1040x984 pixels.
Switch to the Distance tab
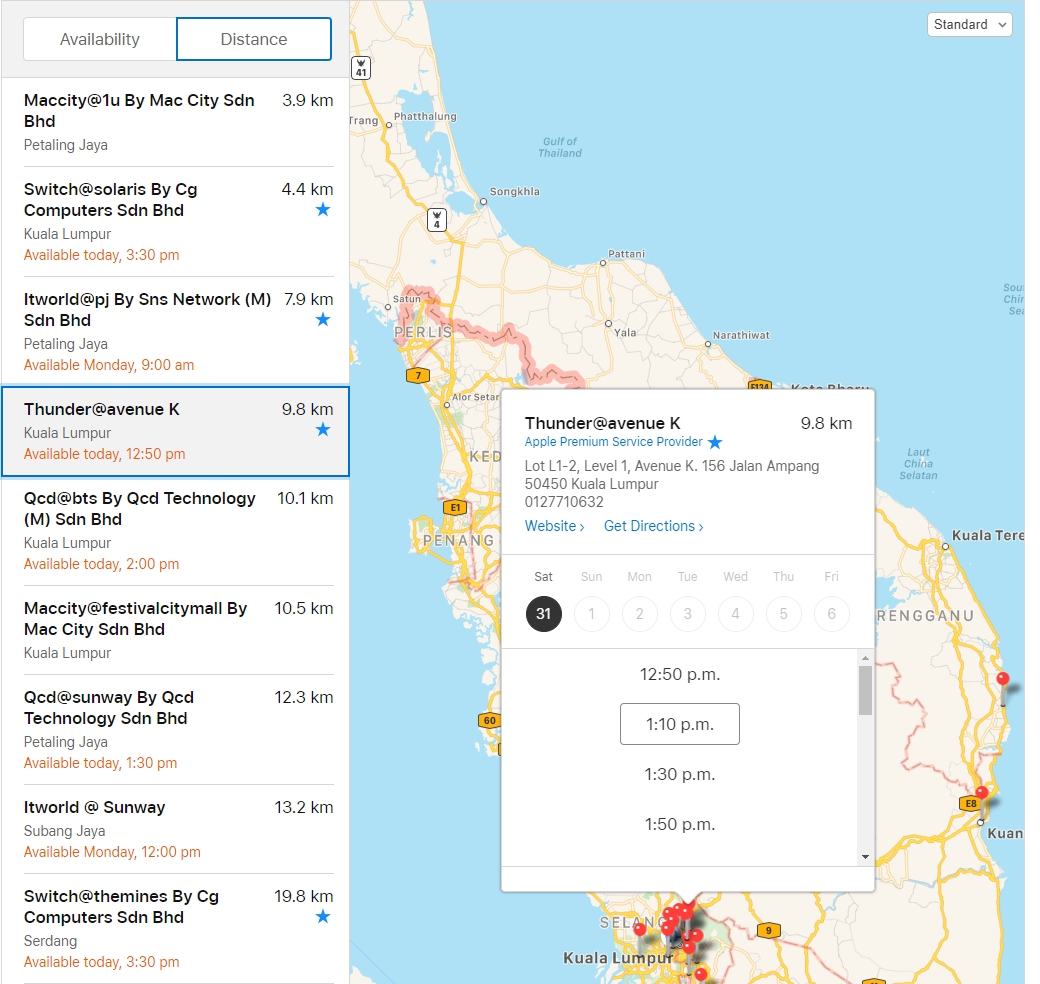254,40
